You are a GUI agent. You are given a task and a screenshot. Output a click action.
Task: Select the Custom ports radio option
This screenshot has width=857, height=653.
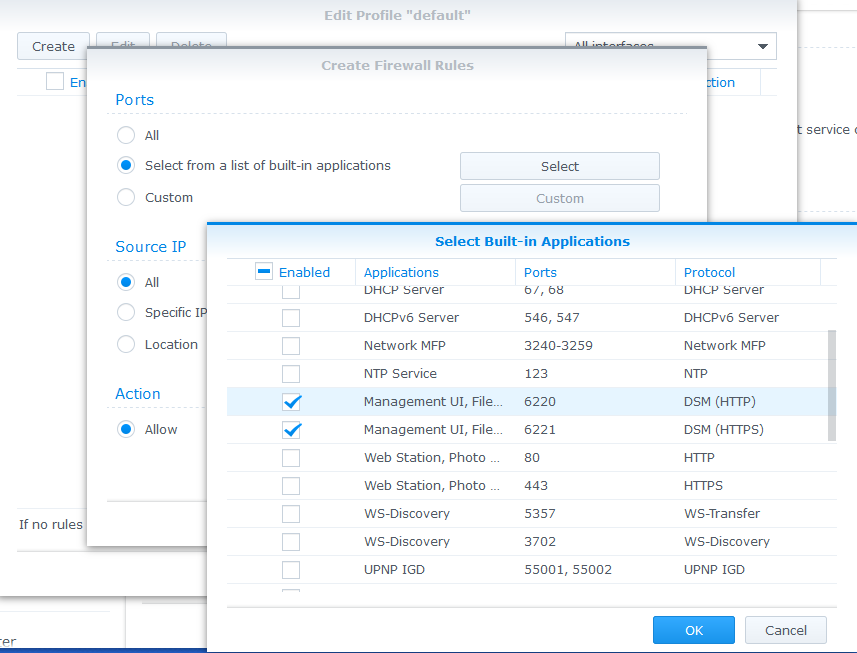click(126, 197)
